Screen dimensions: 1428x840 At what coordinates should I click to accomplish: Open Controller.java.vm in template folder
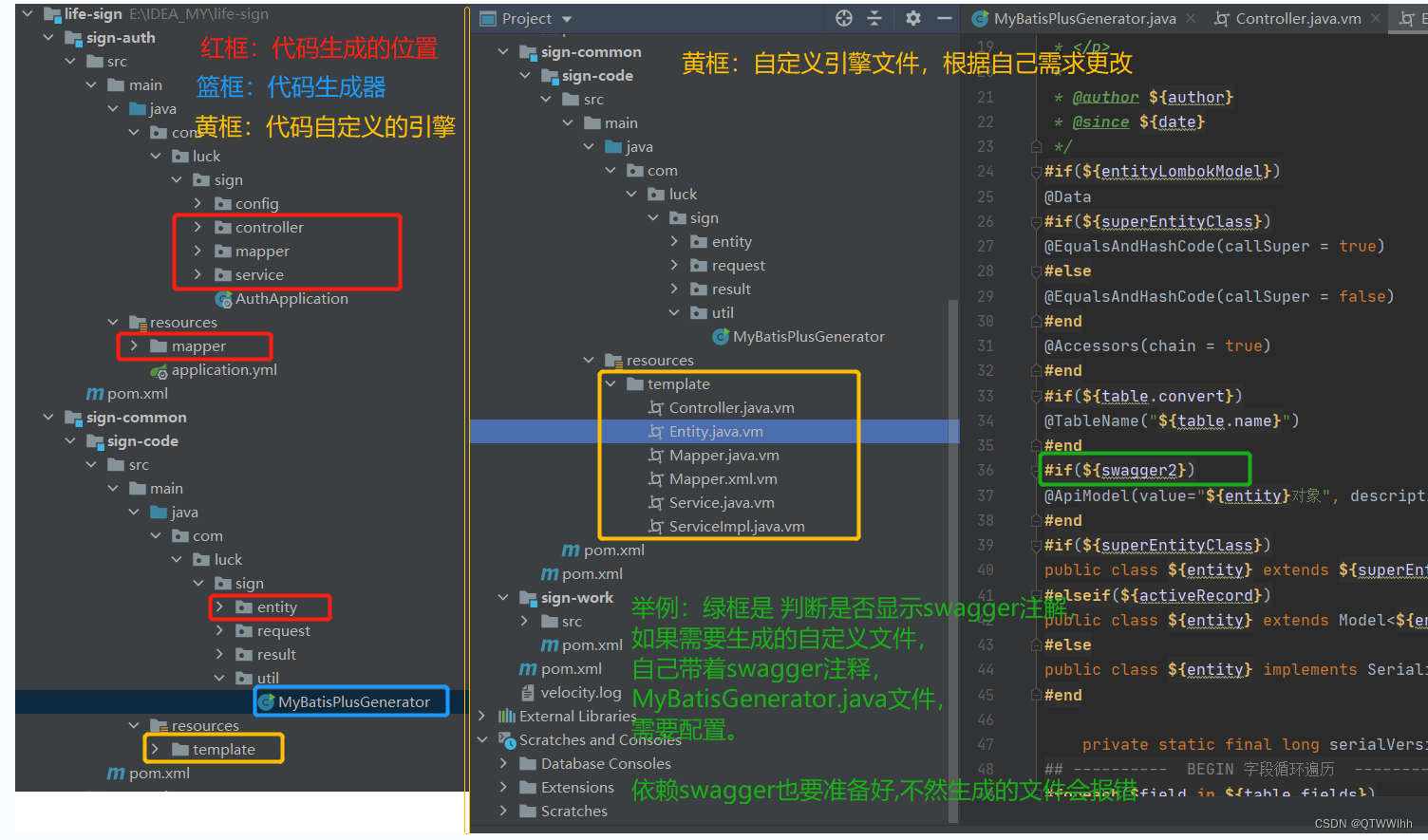(x=731, y=408)
